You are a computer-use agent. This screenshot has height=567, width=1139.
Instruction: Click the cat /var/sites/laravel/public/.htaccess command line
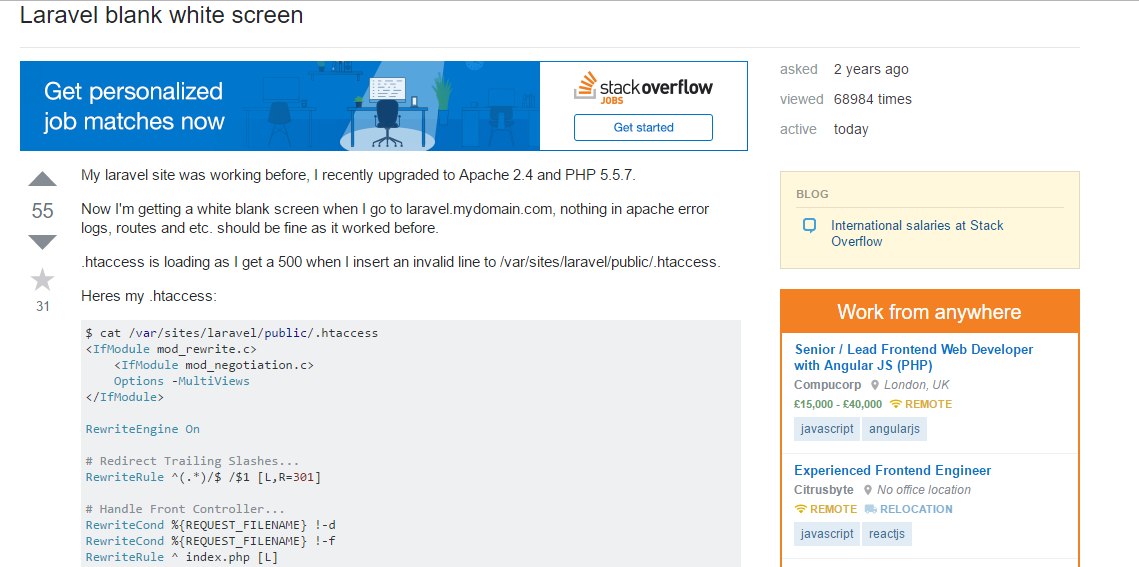coord(231,333)
